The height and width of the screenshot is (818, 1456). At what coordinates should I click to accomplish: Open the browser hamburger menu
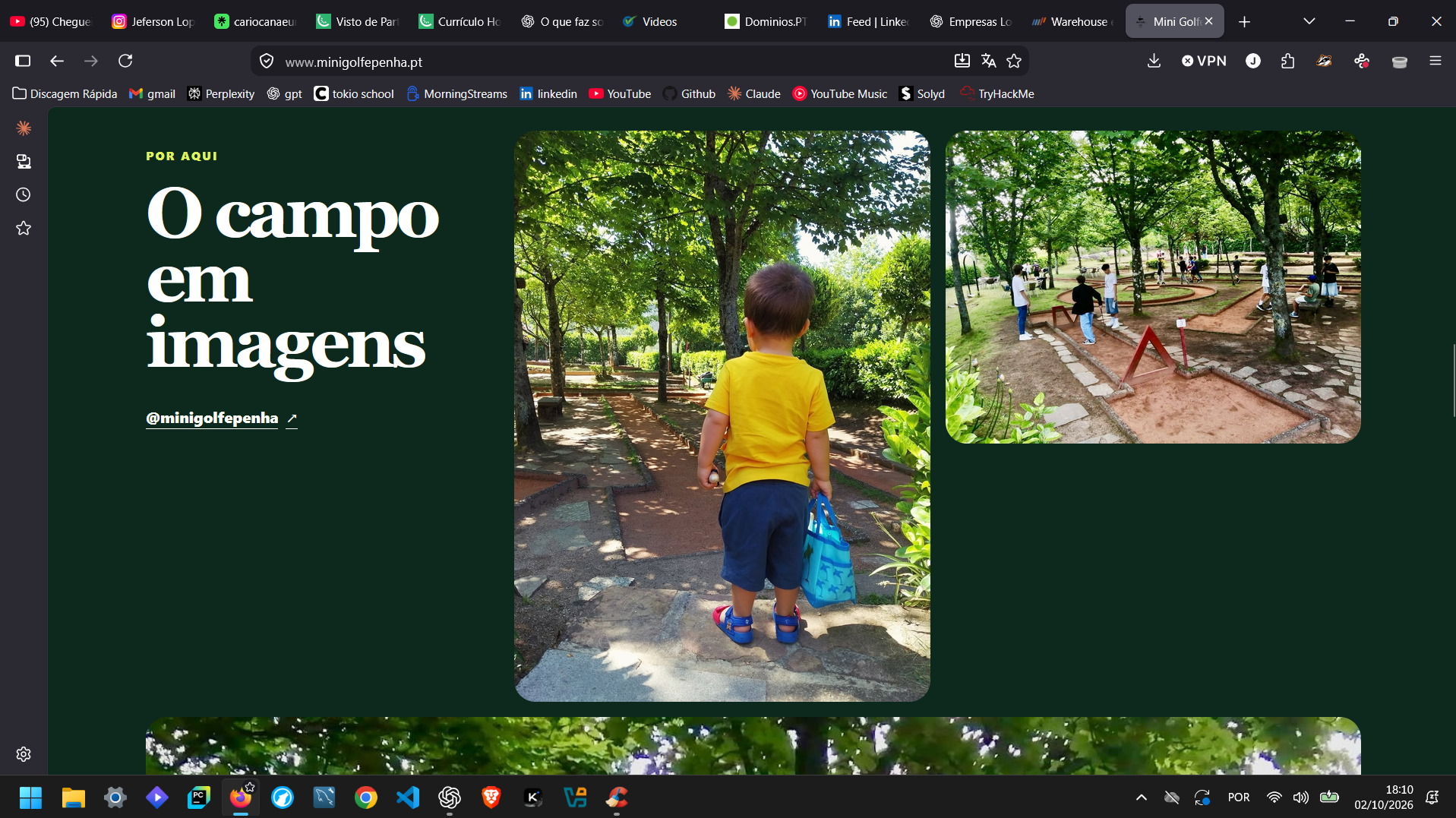pos(1435,61)
